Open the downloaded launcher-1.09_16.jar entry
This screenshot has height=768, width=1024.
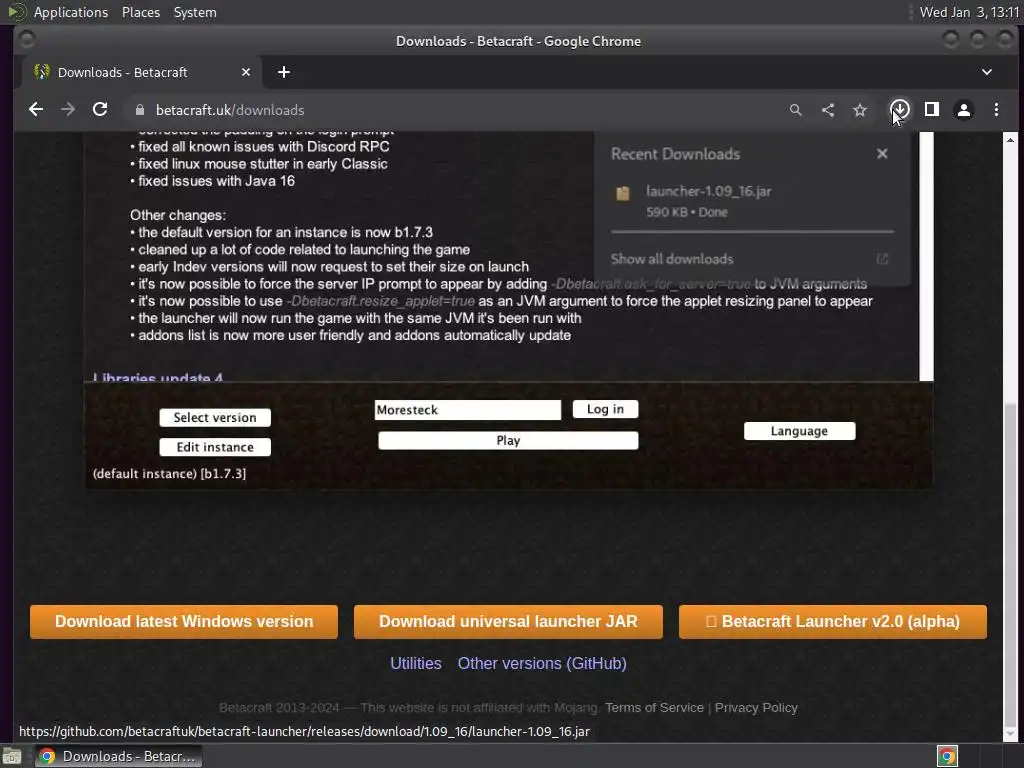click(x=752, y=201)
